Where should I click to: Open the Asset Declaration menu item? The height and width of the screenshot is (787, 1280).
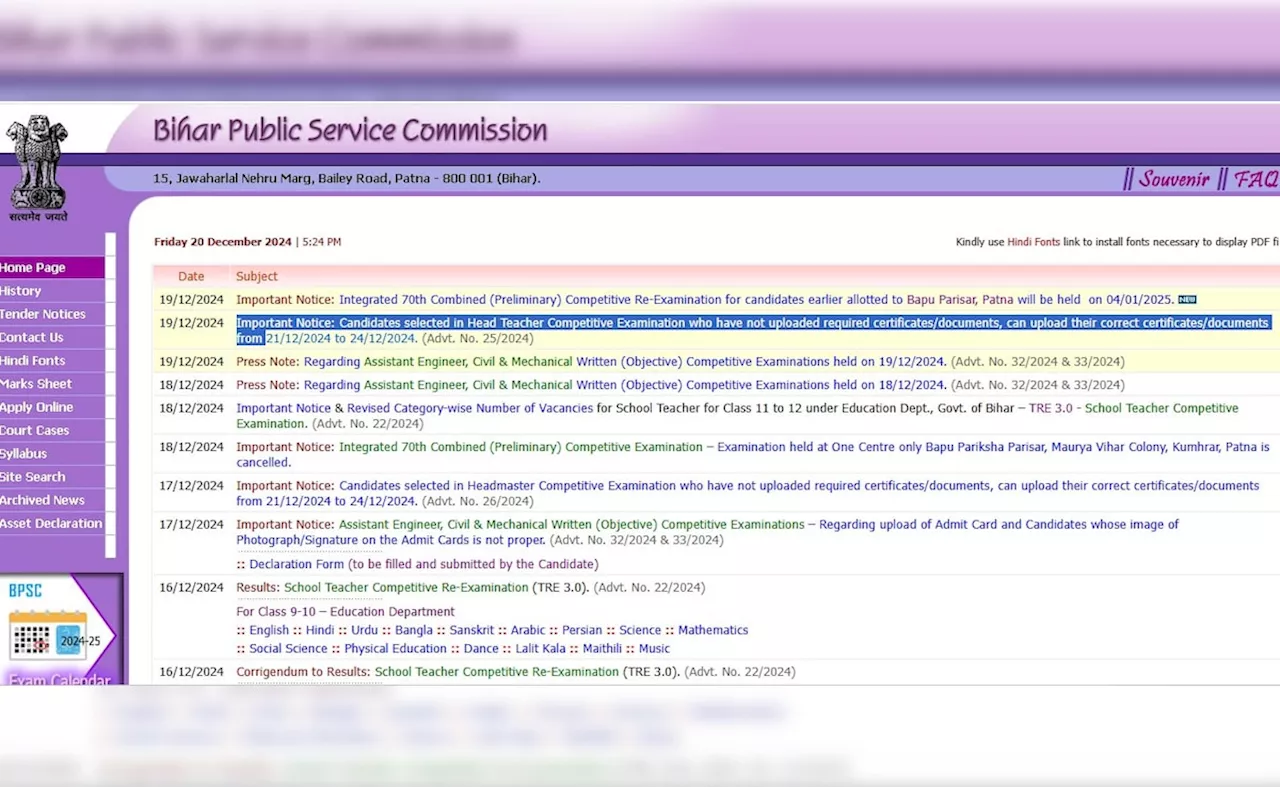pos(52,523)
